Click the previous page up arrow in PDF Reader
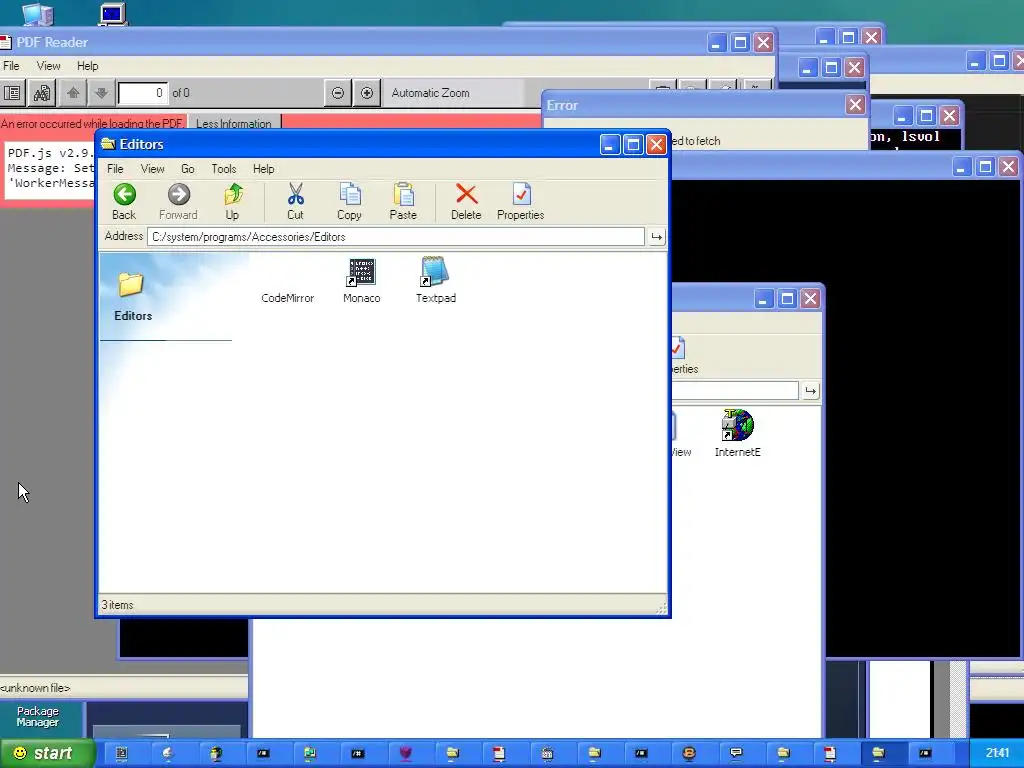Viewport: 1024px width, 768px height. click(73, 93)
